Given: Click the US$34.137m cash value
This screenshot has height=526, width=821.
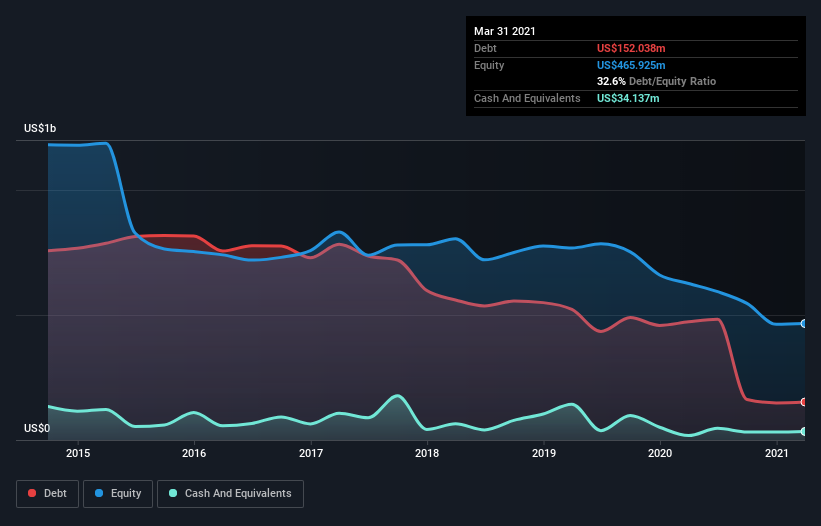Looking at the screenshot, I should [628, 98].
